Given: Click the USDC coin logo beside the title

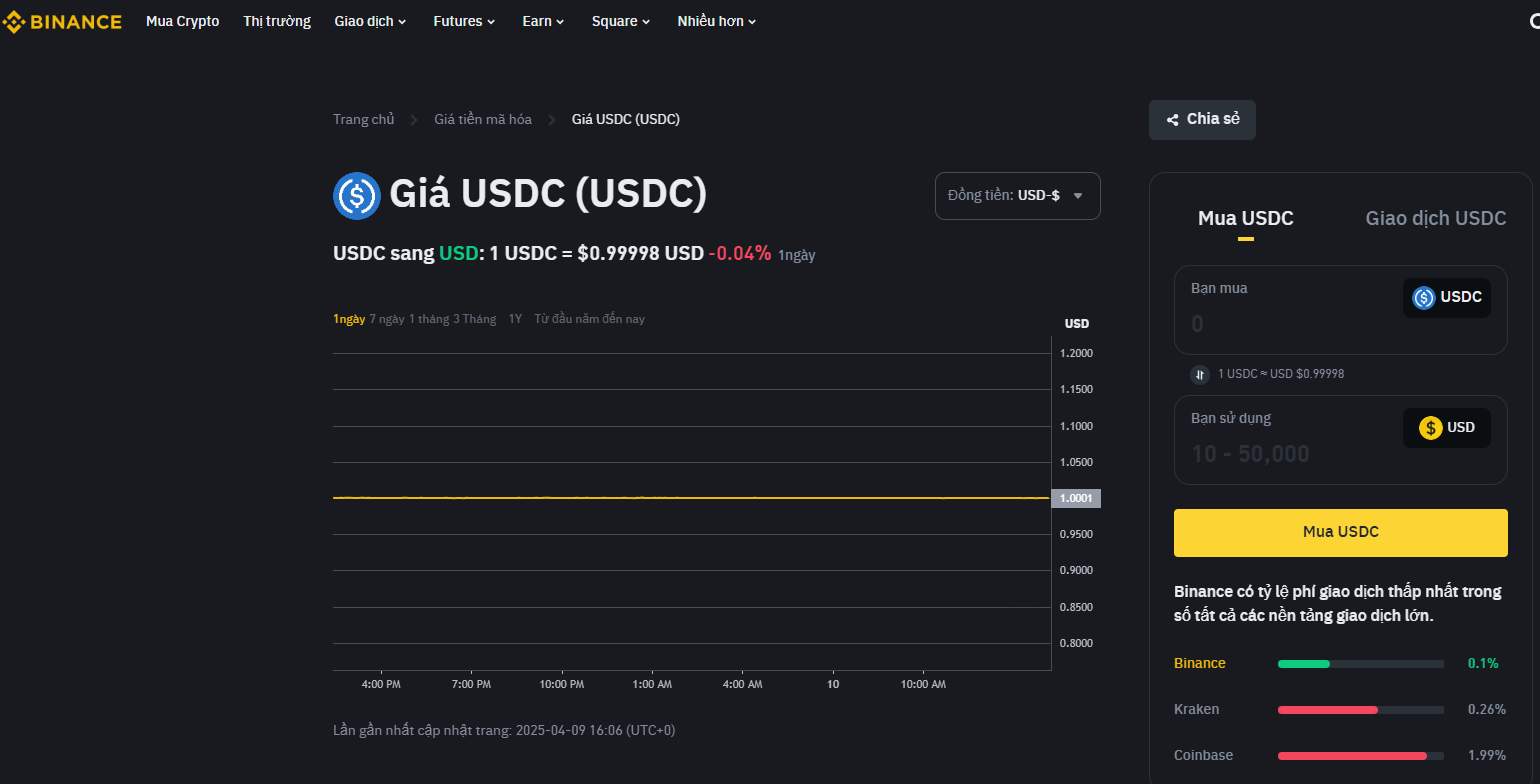Looking at the screenshot, I should (x=356, y=195).
